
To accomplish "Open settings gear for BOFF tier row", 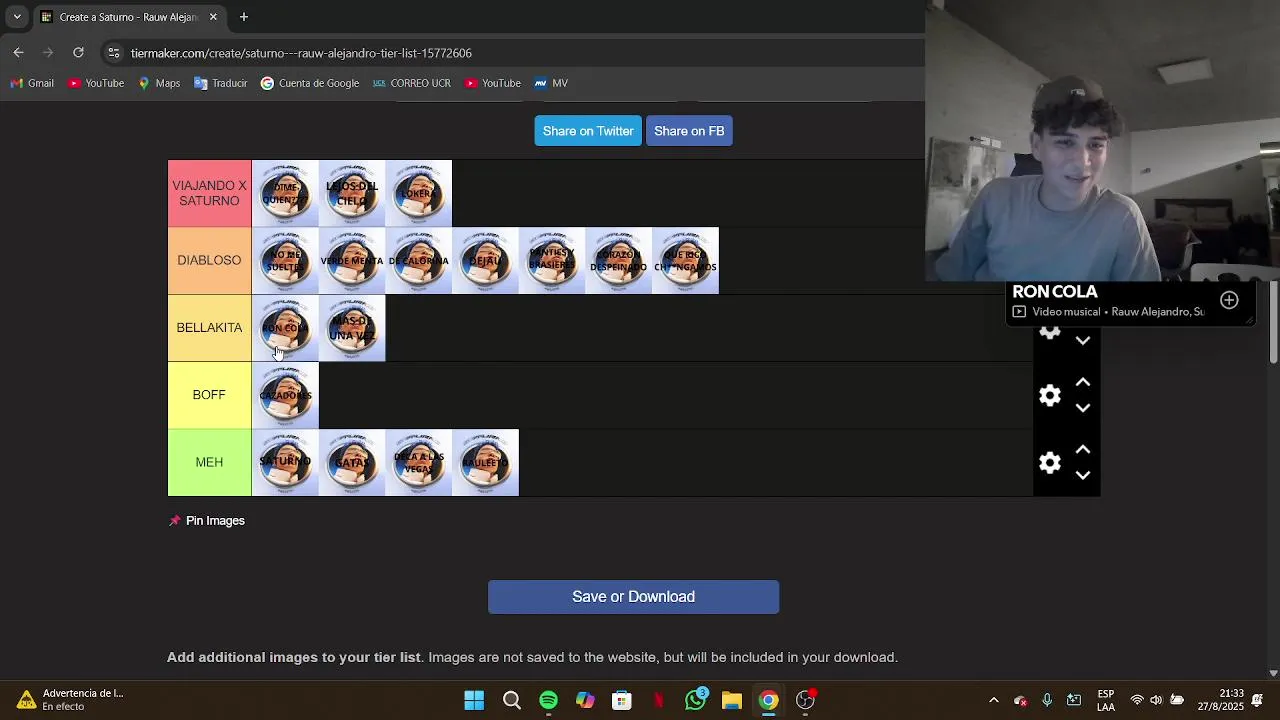I will (1049, 395).
